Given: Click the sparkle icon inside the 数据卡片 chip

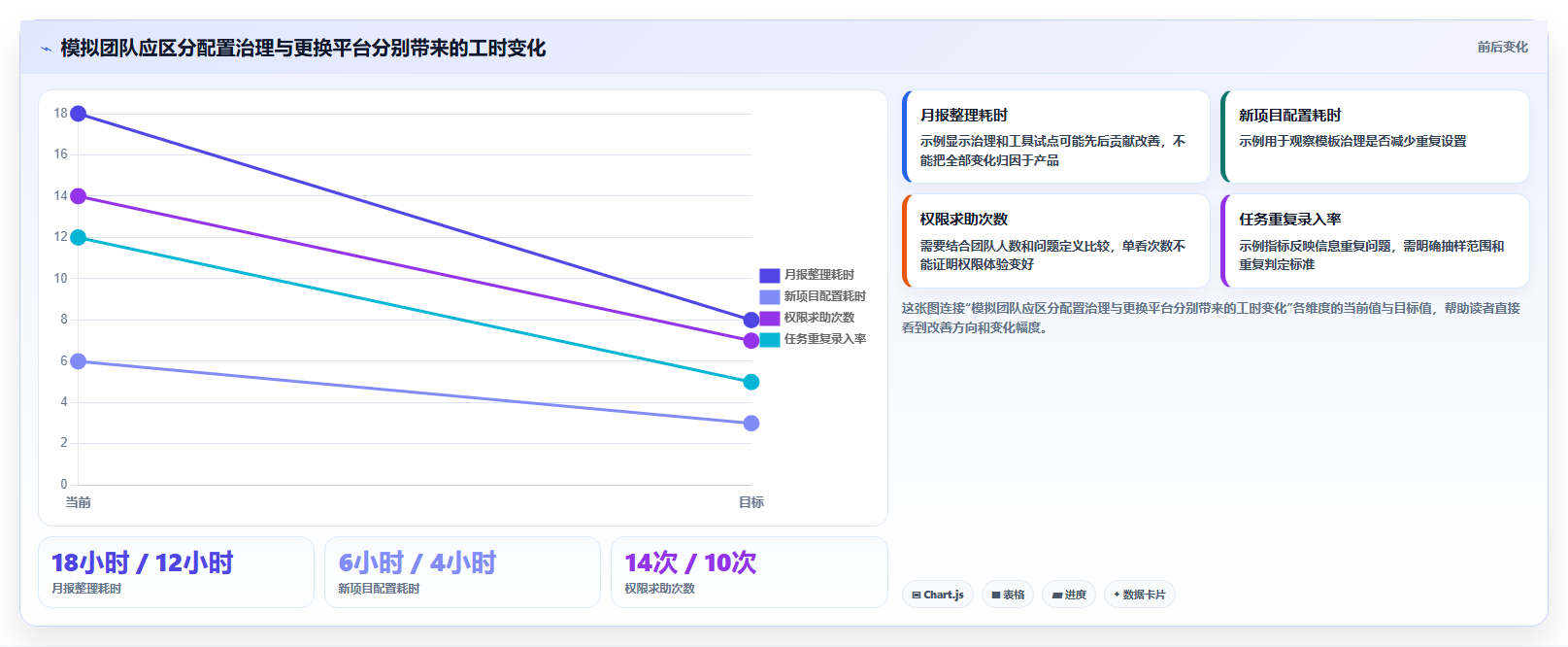Looking at the screenshot, I should pyautogui.click(x=1117, y=595).
